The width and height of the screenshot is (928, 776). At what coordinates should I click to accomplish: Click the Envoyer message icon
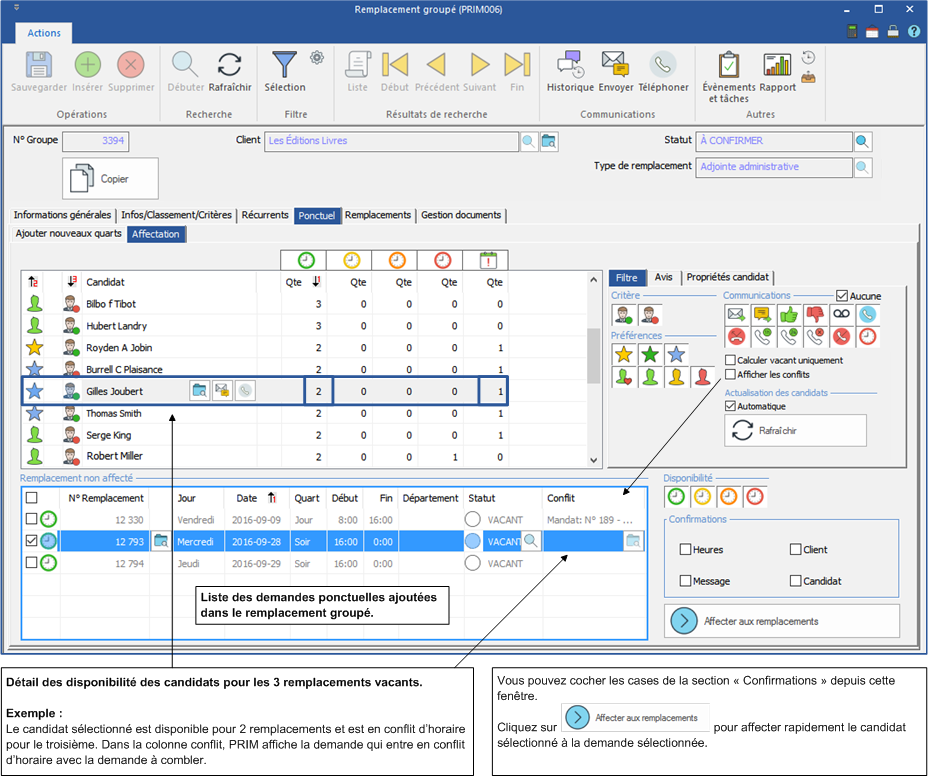tap(616, 65)
